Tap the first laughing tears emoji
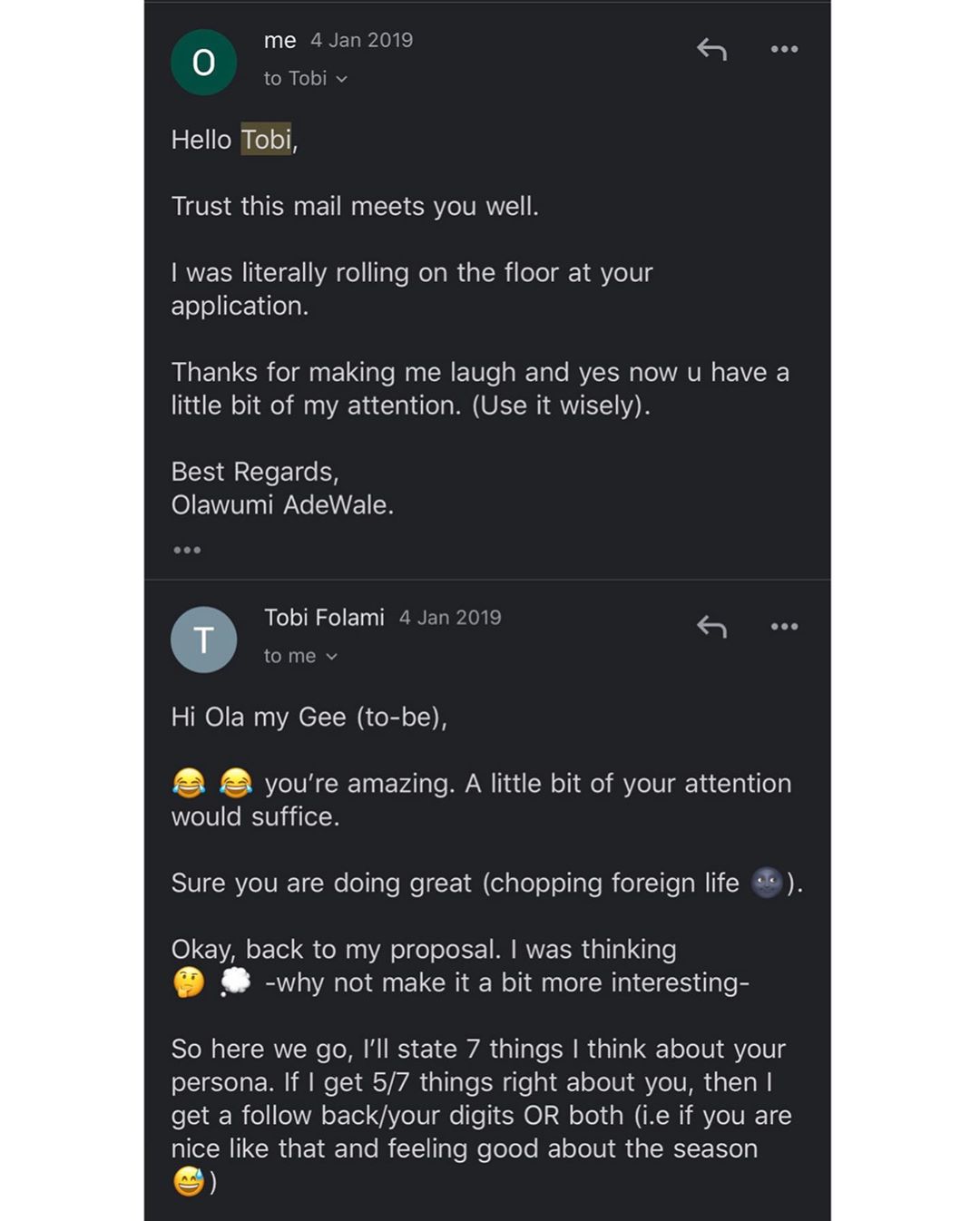The height and width of the screenshot is (1221, 980). tap(189, 783)
